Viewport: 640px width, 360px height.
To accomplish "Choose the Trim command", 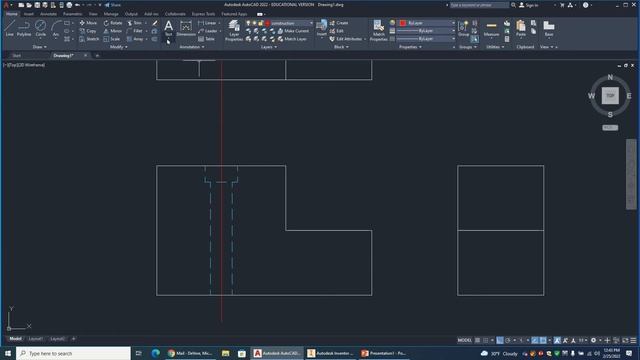I will 135,23.
